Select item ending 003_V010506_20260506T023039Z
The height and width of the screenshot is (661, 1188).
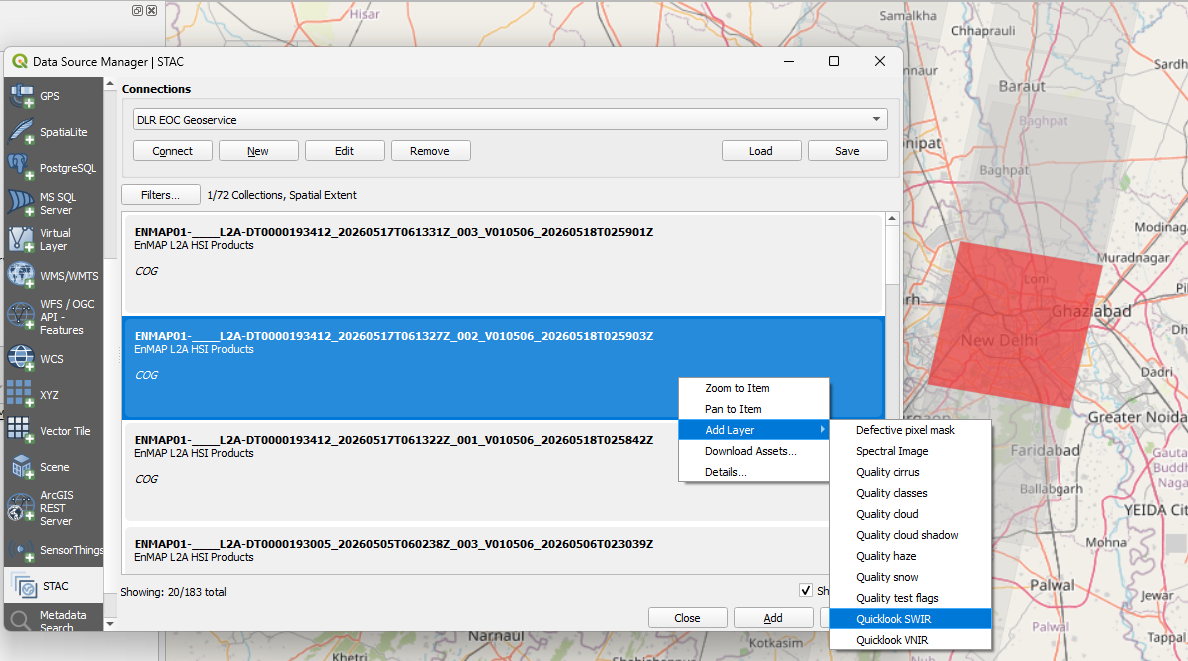pos(503,550)
